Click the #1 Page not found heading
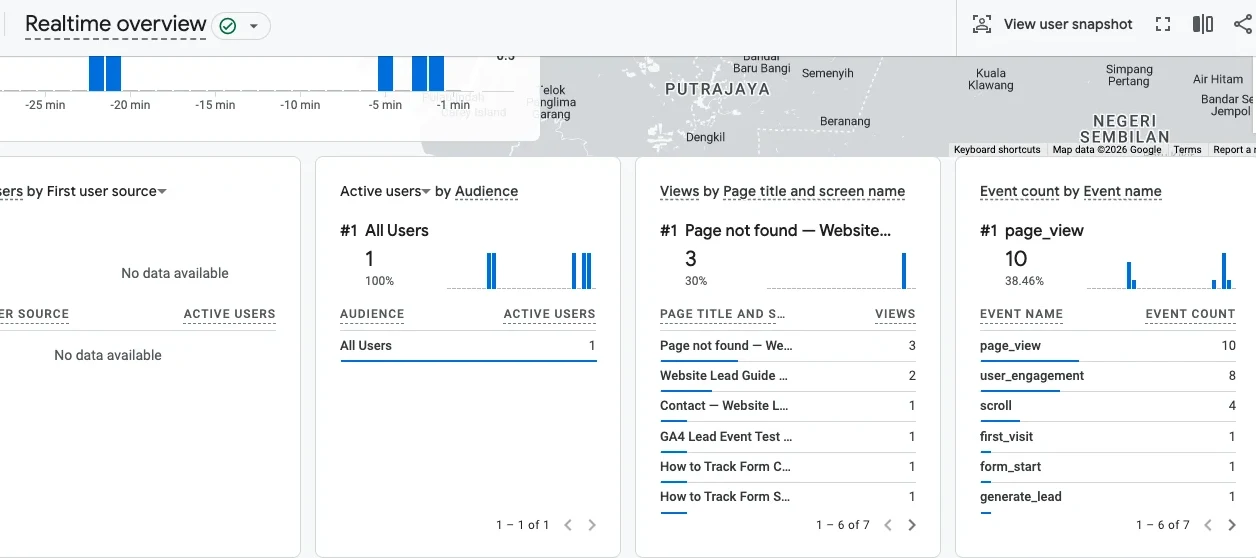The image size is (1256, 558). (x=775, y=230)
